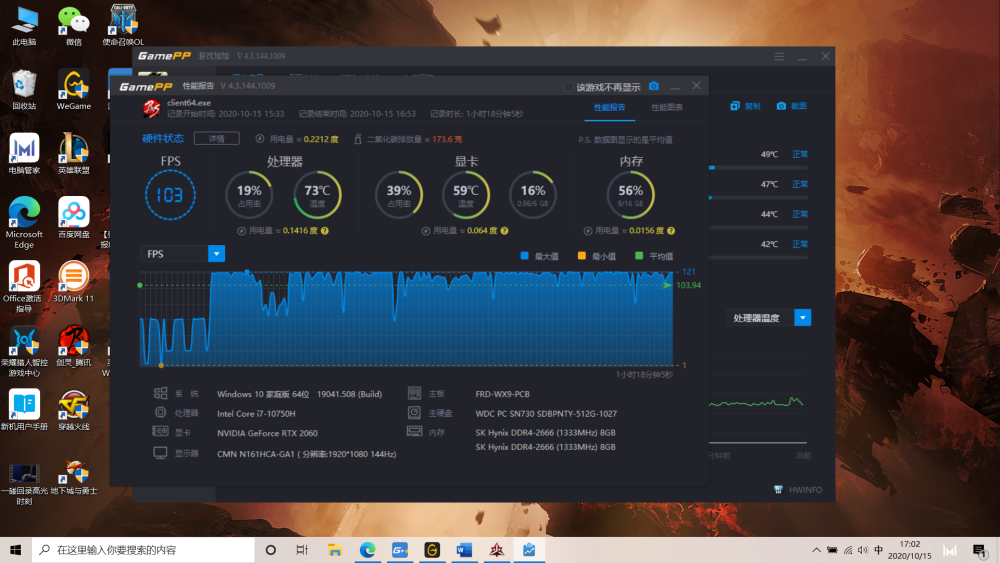
Task: Check the 该游戏不再显示 checkbox
Action: tap(568, 87)
